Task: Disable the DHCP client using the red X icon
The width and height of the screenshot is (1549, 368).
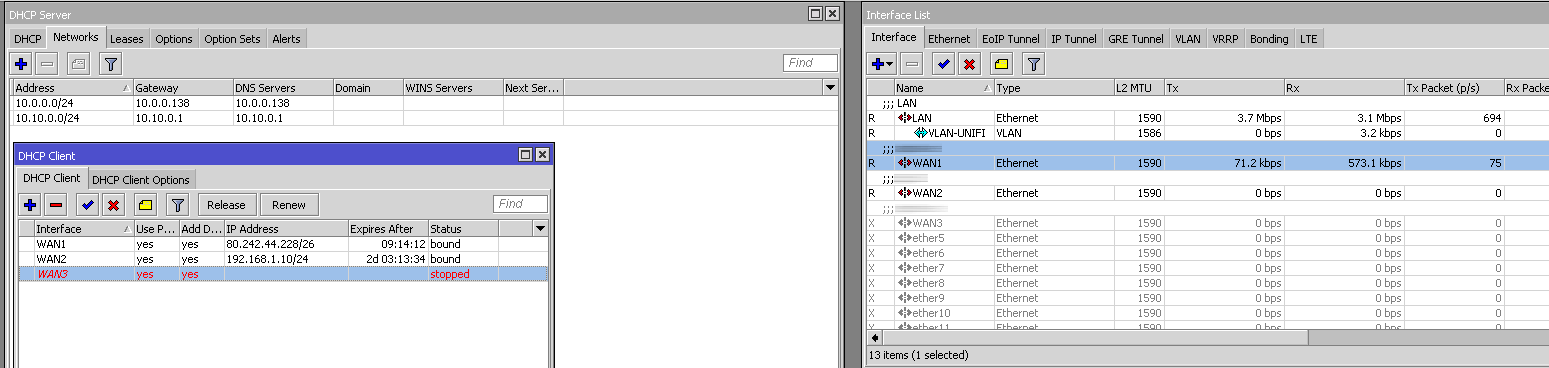Action: pyautogui.click(x=114, y=205)
